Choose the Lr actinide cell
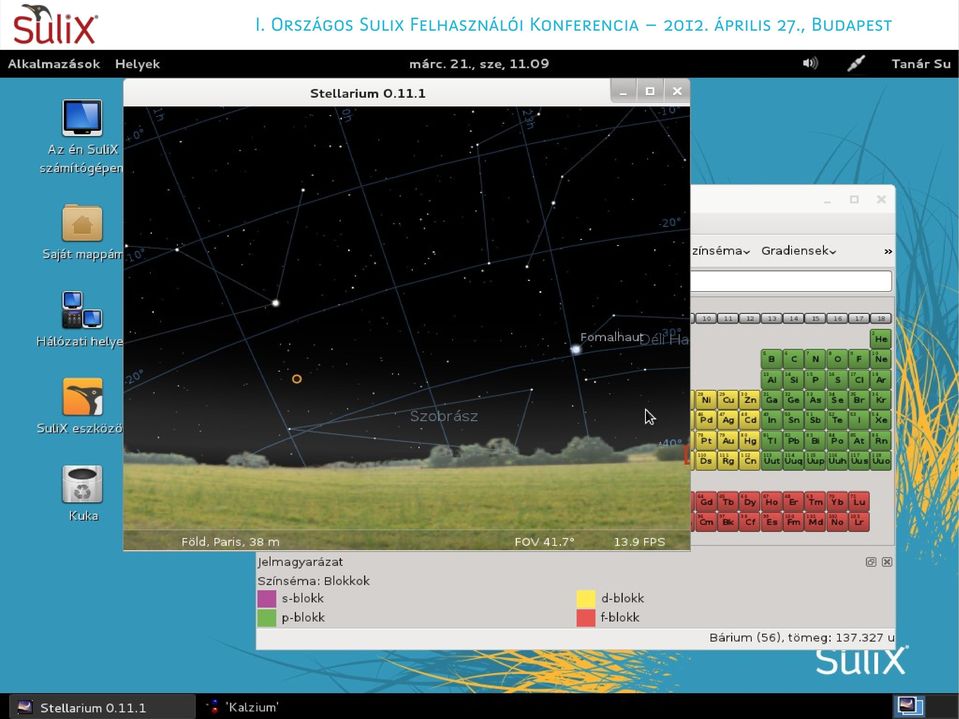This screenshot has height=719, width=959. pos(859,522)
